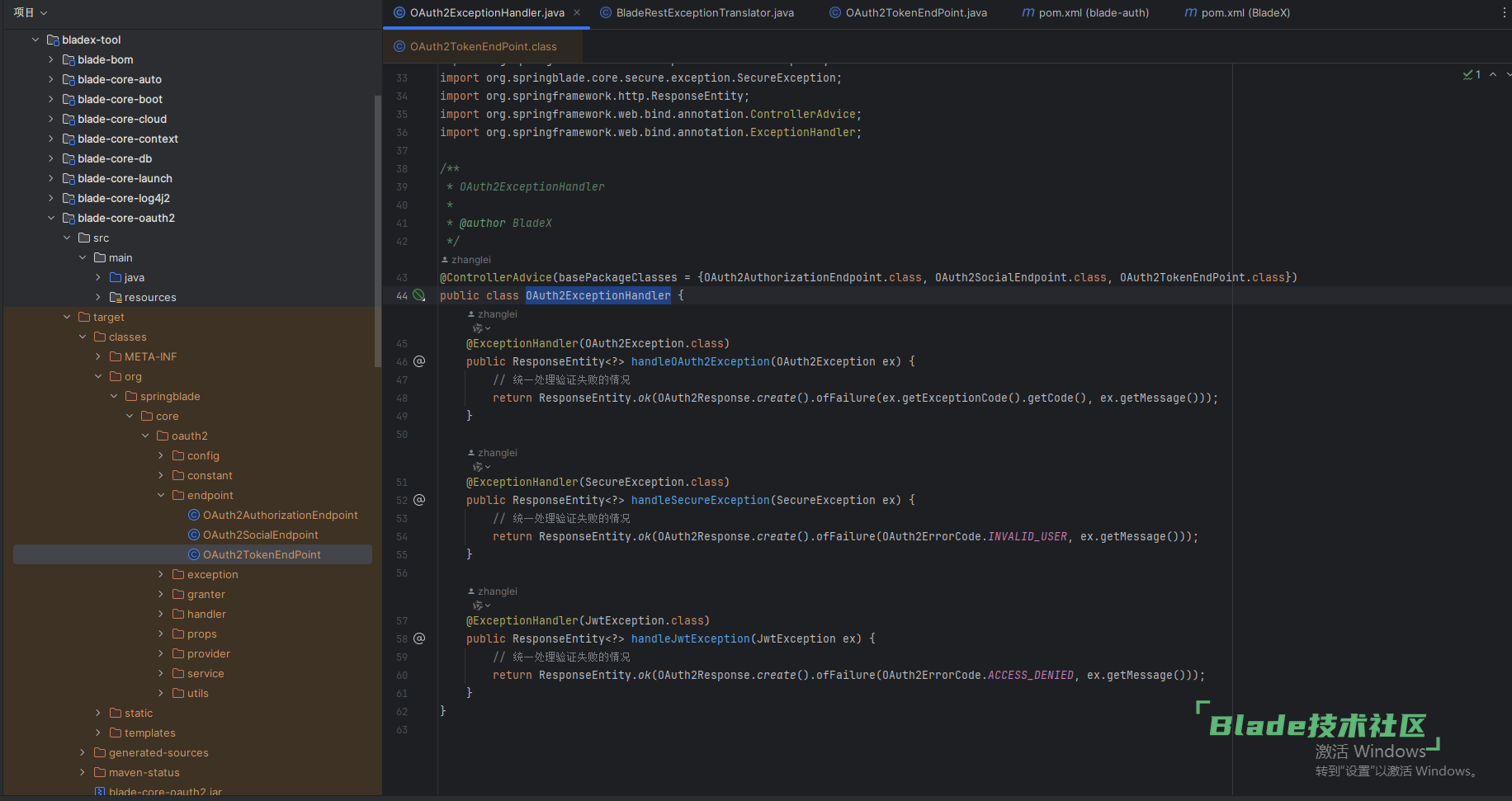The image size is (1512, 801).
Task: Click the inspections checkmark widget showing 1
Action: pyautogui.click(x=1472, y=74)
